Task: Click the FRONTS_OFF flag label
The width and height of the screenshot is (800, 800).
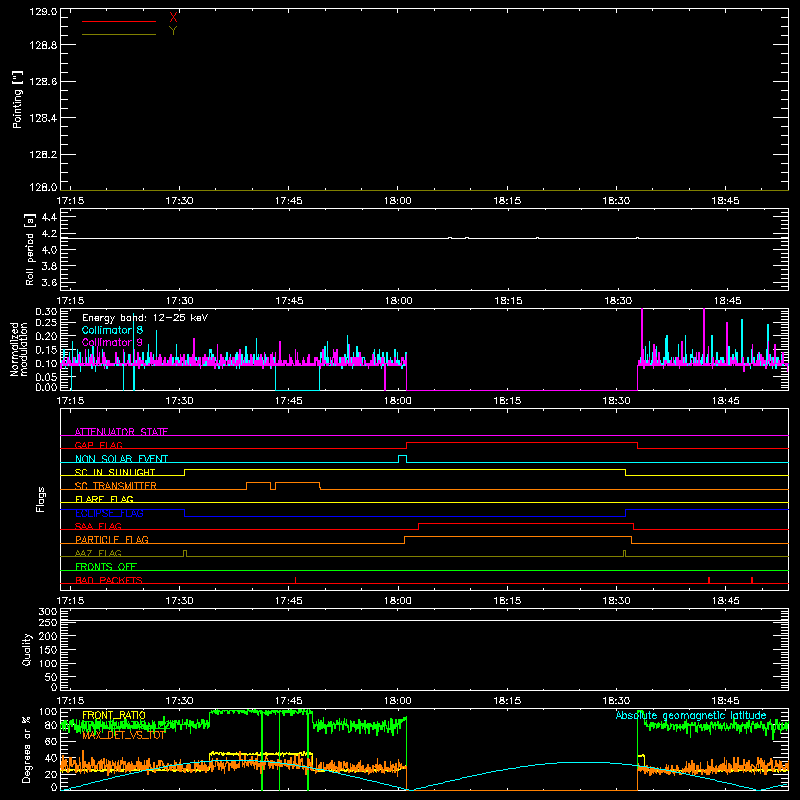Action: [106, 566]
